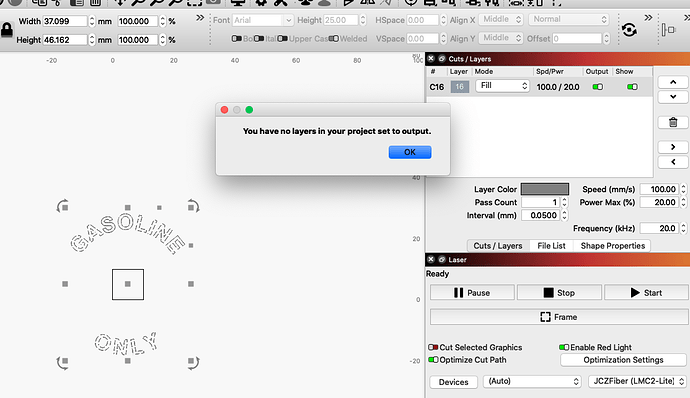Click the aspect ratio lock icon

(x=7, y=30)
